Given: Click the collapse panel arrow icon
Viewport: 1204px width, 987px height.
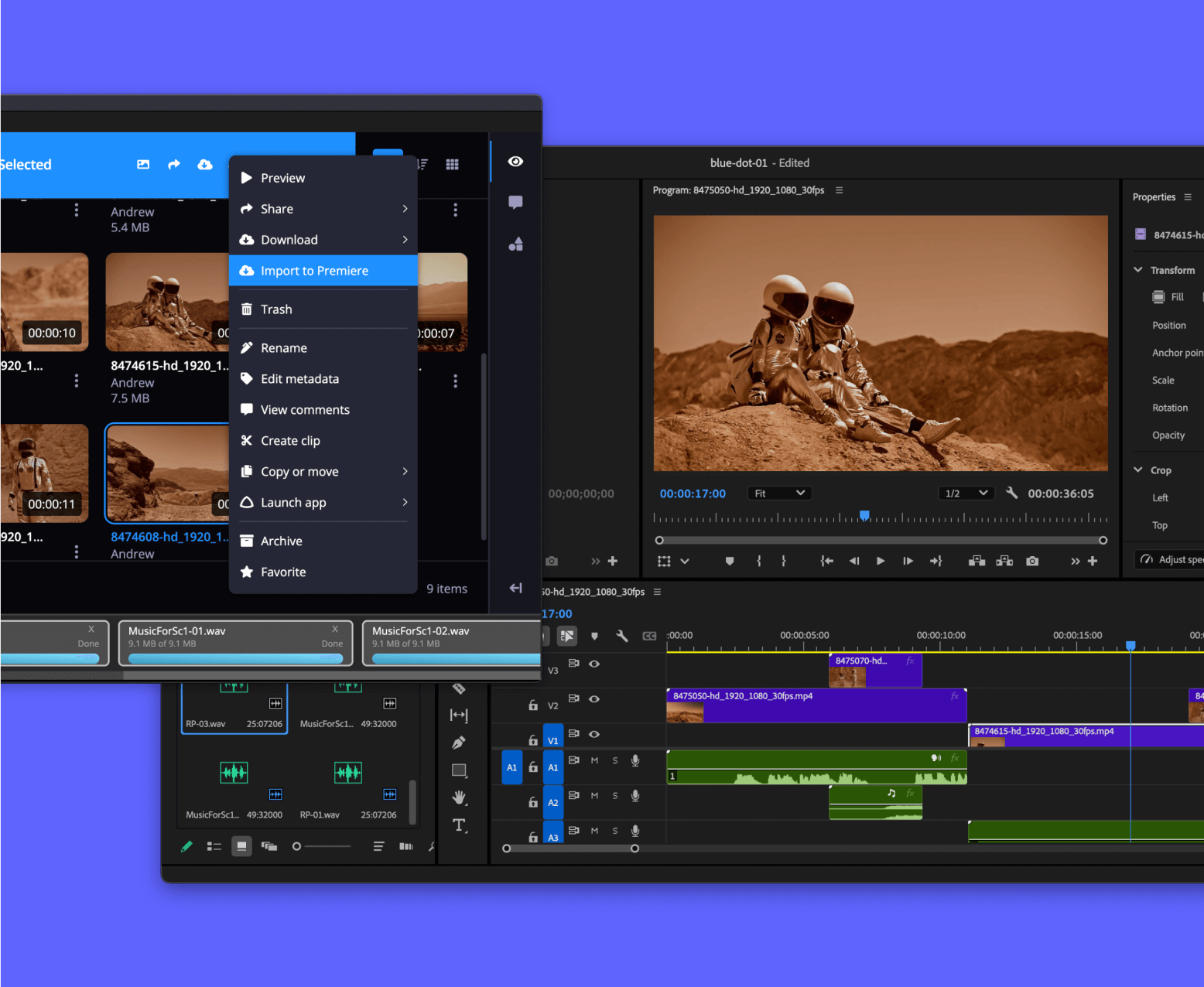Looking at the screenshot, I should coord(515,589).
